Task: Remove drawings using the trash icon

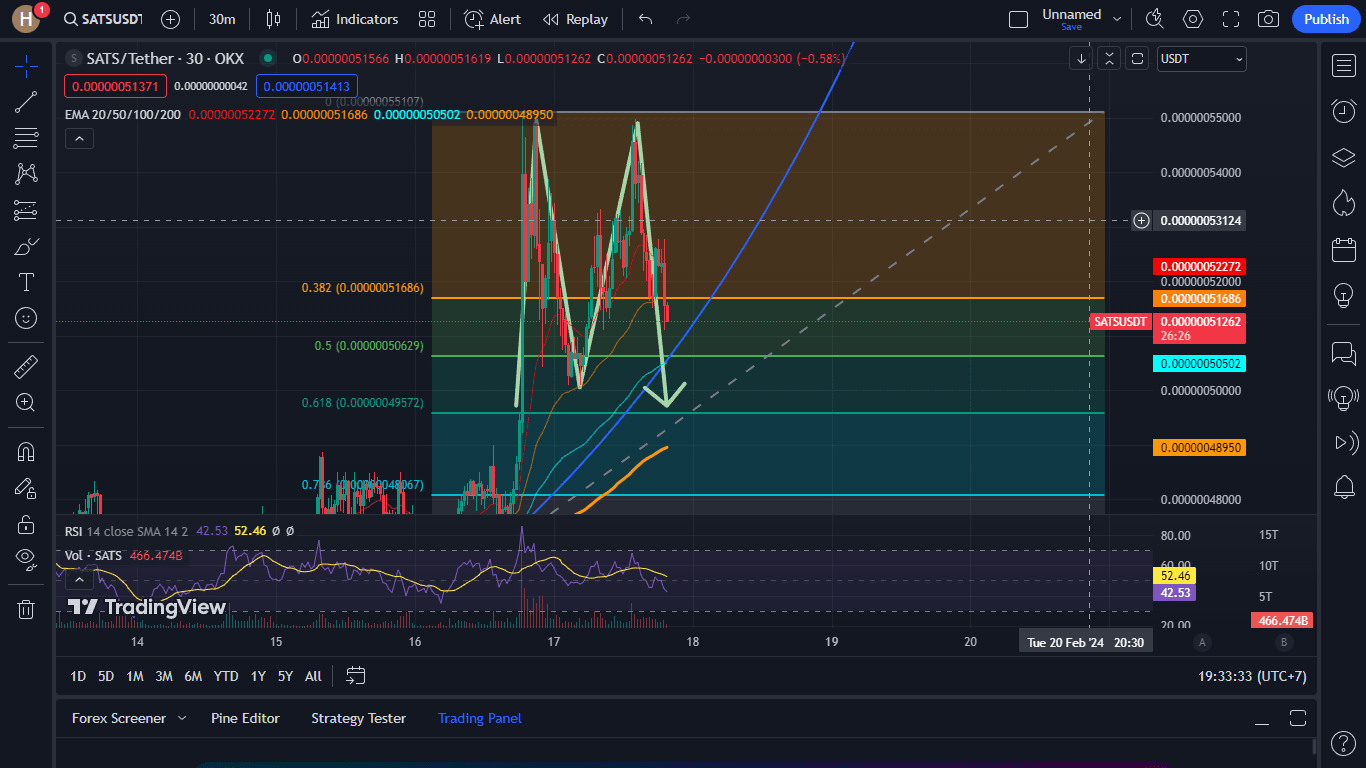Action: (25, 608)
